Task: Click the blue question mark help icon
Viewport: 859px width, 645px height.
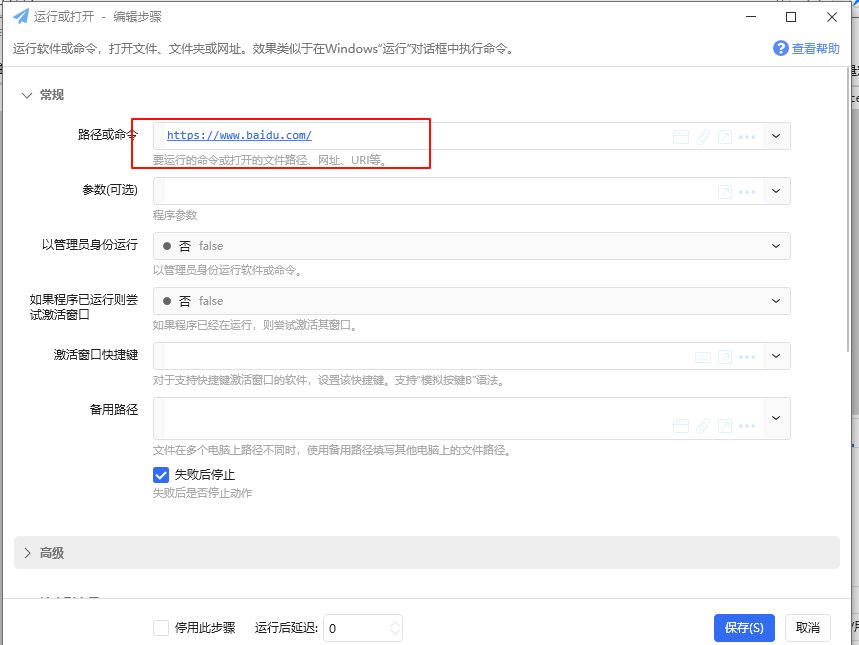Action: tap(781, 48)
